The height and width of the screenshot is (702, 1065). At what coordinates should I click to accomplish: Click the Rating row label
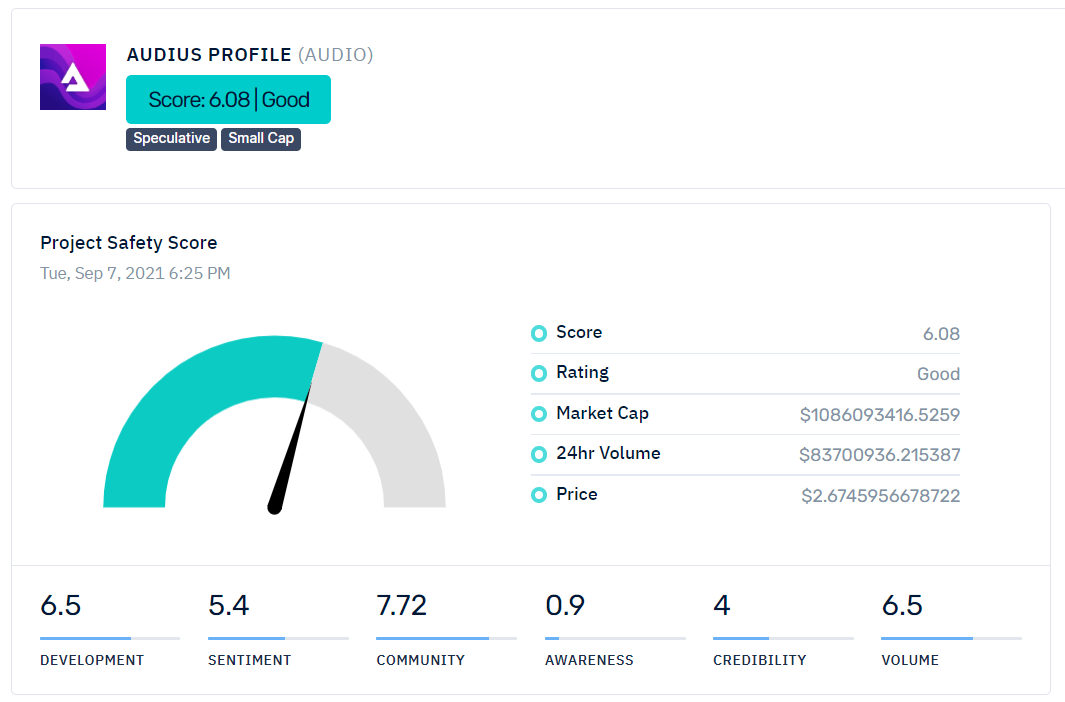coord(582,373)
